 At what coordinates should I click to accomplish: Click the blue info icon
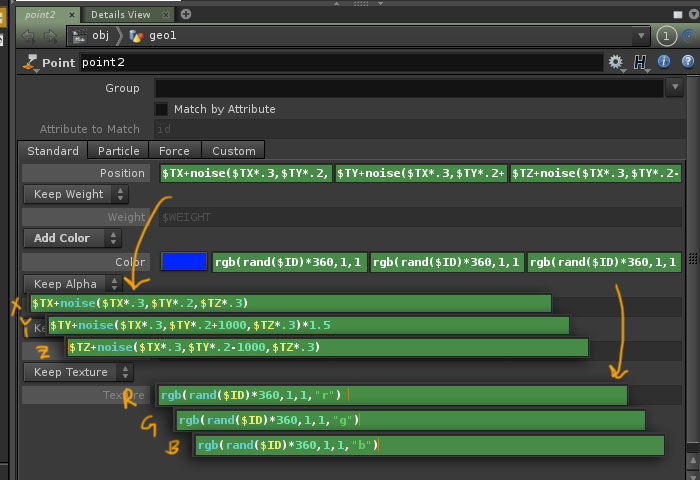point(664,62)
